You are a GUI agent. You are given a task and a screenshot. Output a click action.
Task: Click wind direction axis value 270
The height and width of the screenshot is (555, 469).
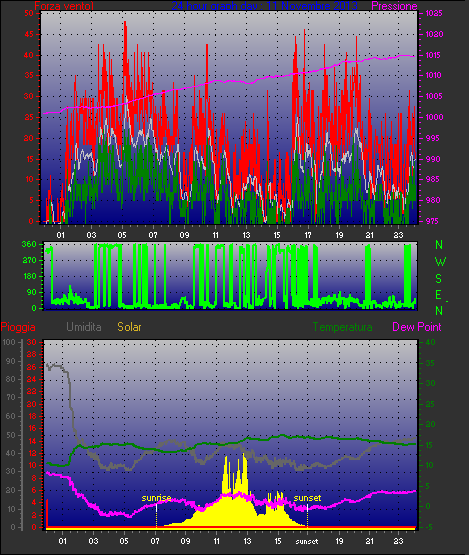(30, 261)
